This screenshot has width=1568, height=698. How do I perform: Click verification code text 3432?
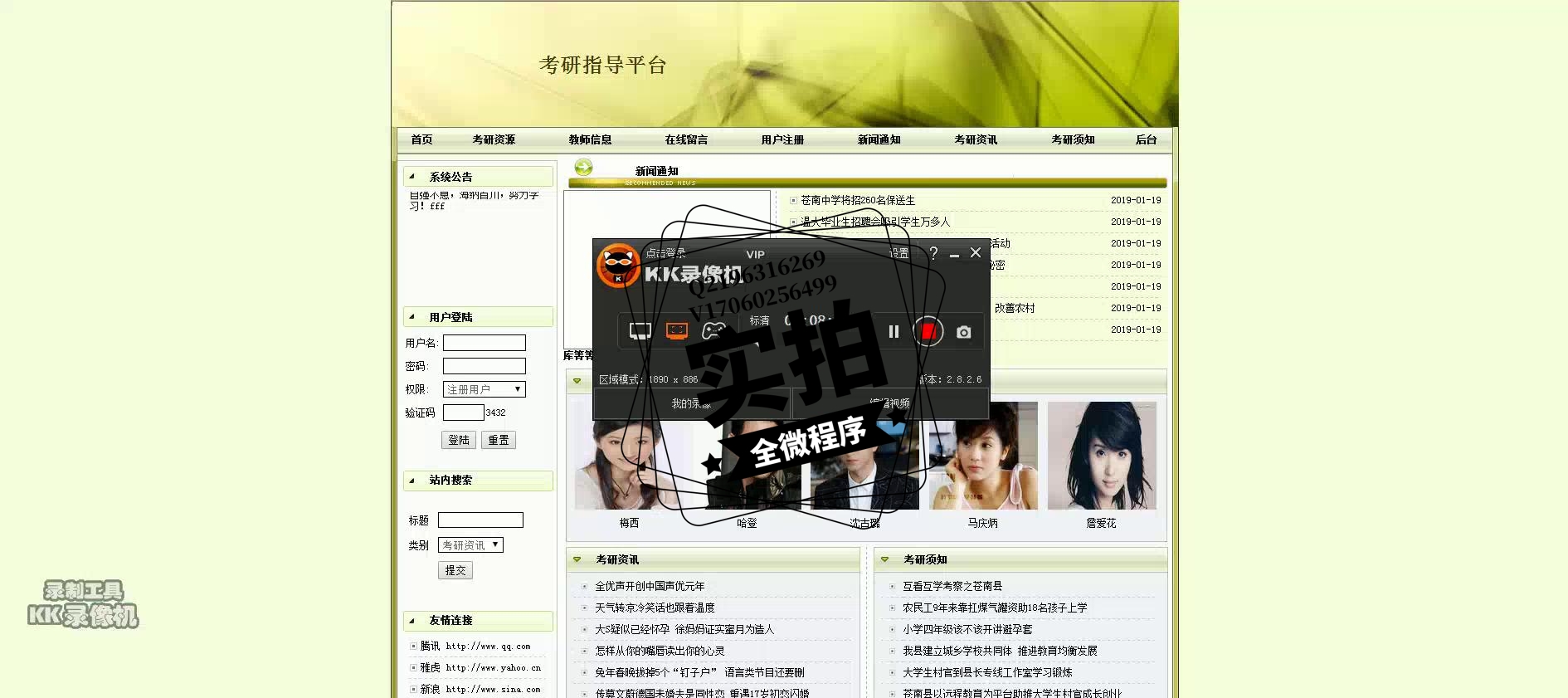(495, 412)
